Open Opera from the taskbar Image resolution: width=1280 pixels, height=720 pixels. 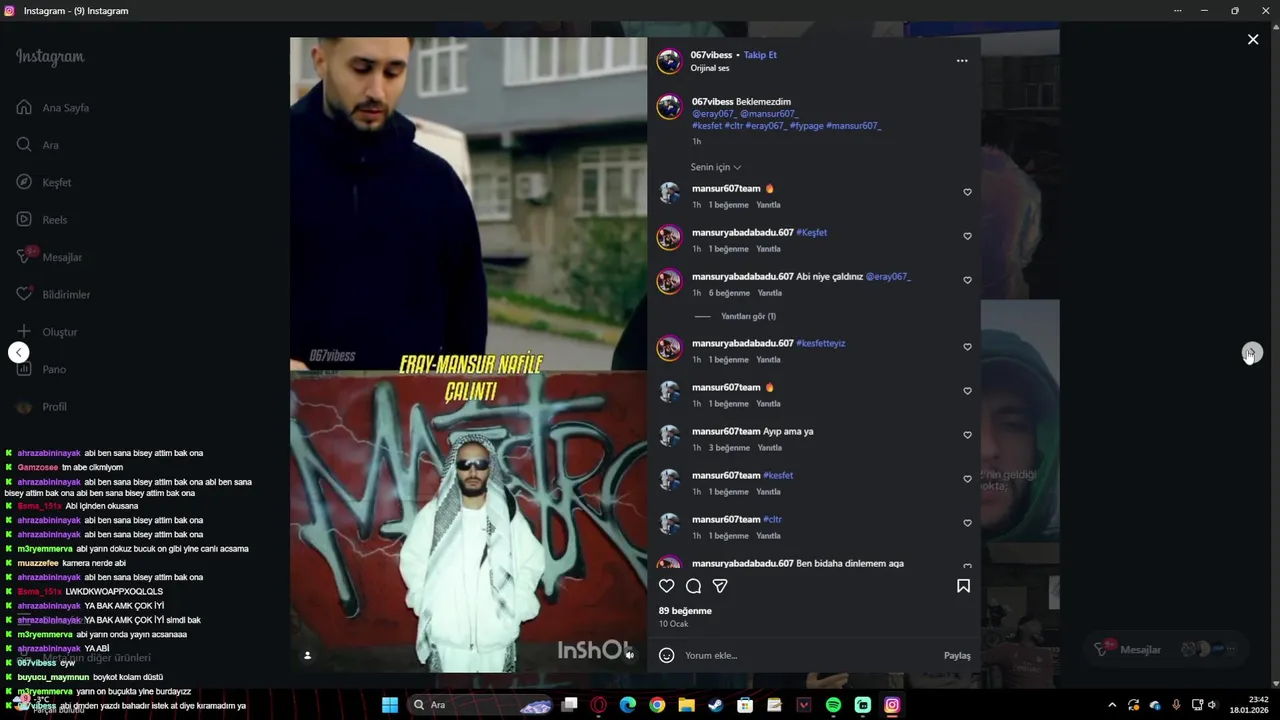(599, 705)
